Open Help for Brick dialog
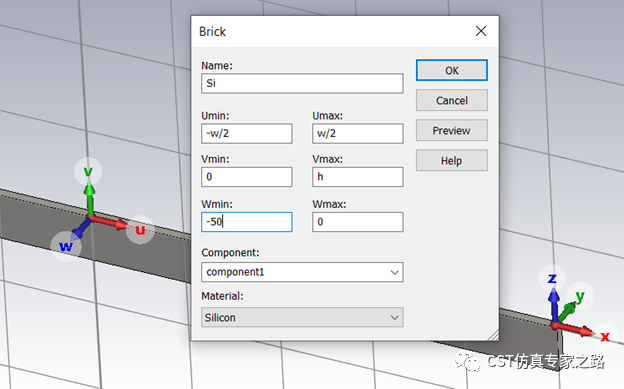This screenshot has width=624, height=389. pos(451,160)
